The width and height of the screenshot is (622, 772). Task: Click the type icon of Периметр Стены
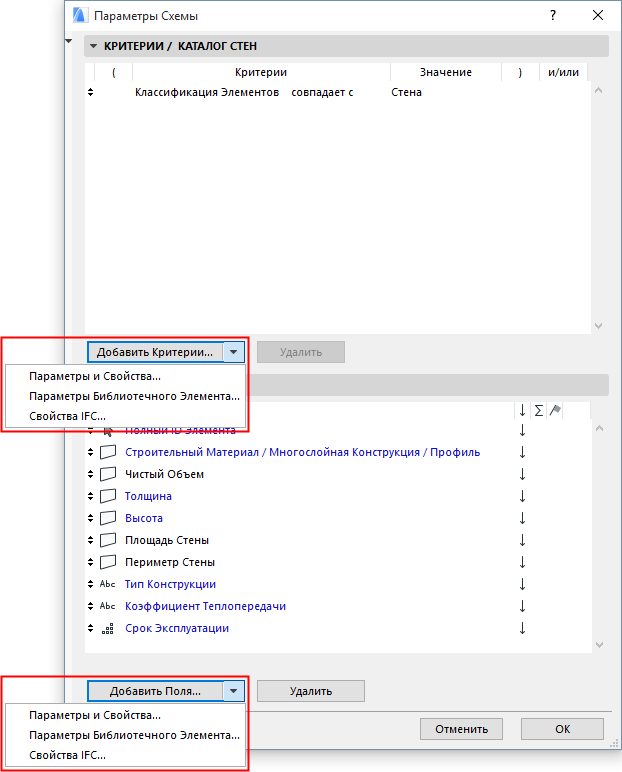click(x=108, y=562)
